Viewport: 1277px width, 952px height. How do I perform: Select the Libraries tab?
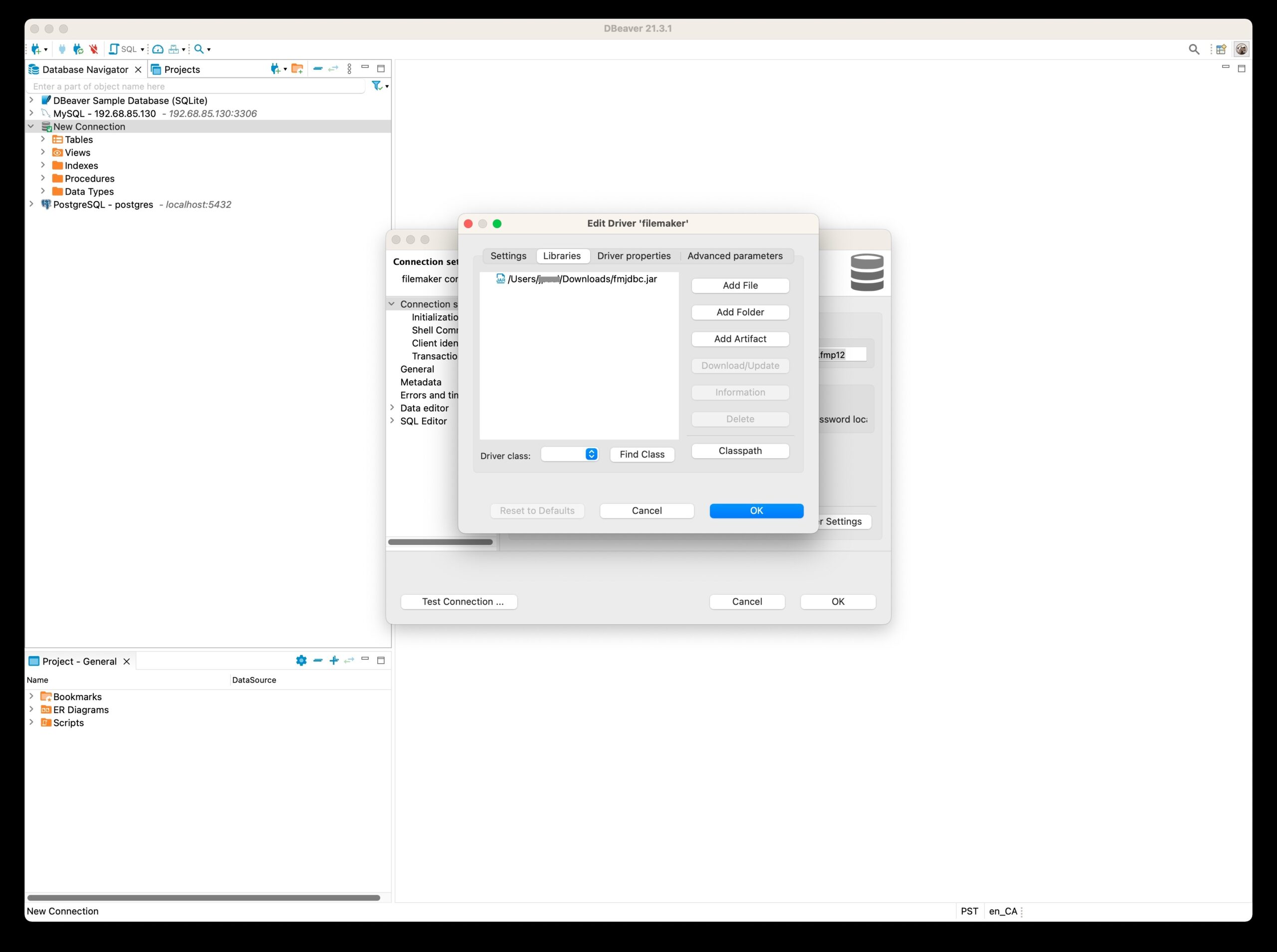tap(562, 256)
